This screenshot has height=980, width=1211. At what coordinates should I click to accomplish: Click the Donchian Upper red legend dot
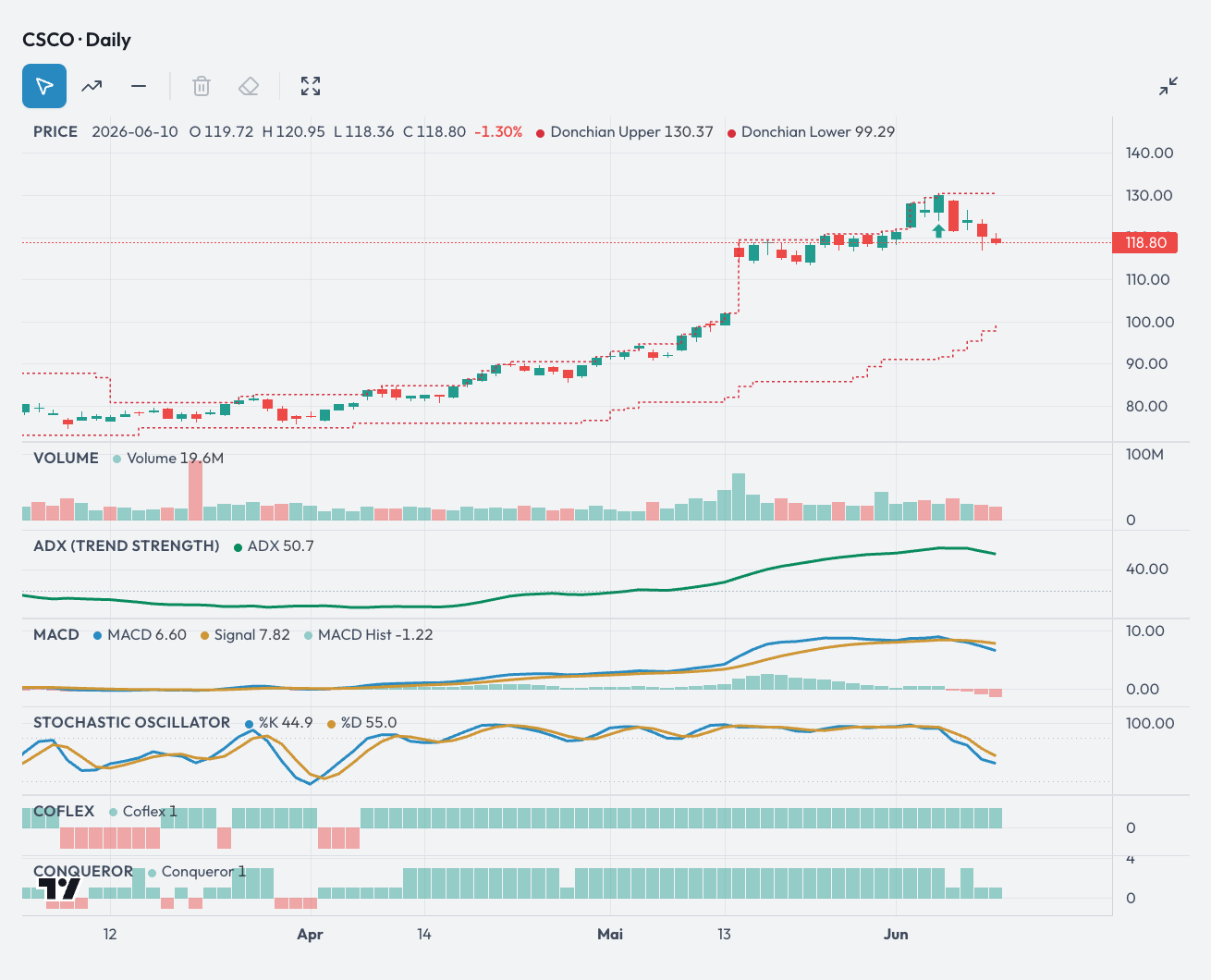tap(540, 132)
